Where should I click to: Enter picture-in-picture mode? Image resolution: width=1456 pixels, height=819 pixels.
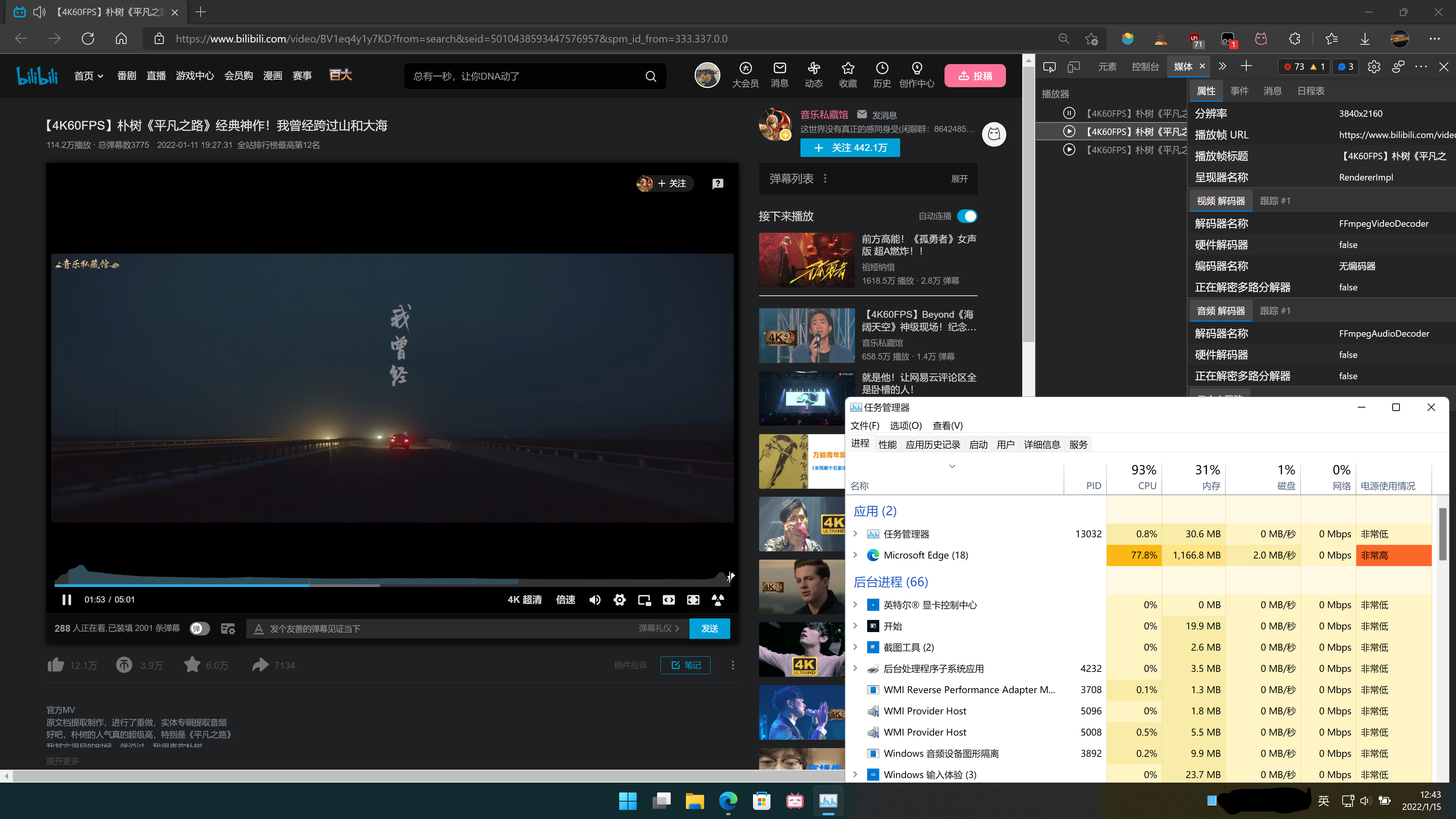click(644, 600)
